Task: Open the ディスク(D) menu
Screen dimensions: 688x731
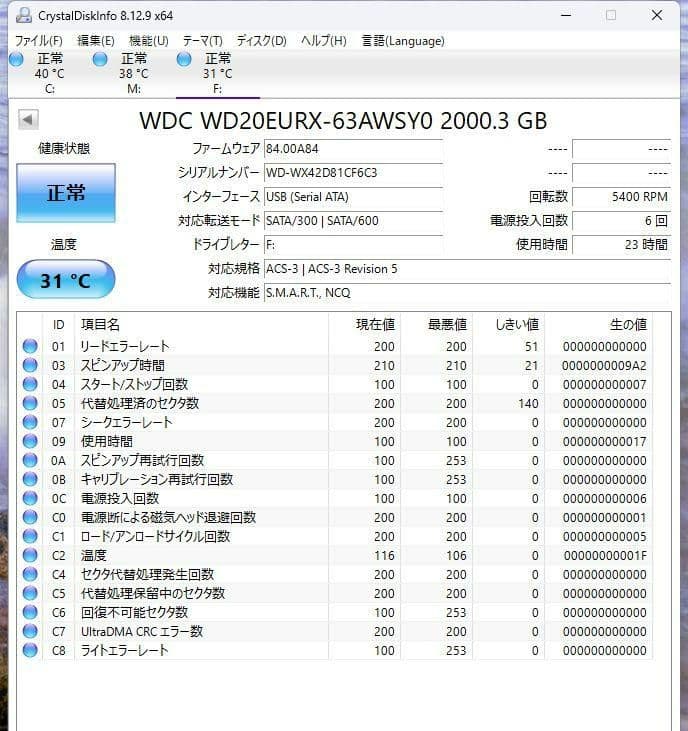Action: point(261,41)
